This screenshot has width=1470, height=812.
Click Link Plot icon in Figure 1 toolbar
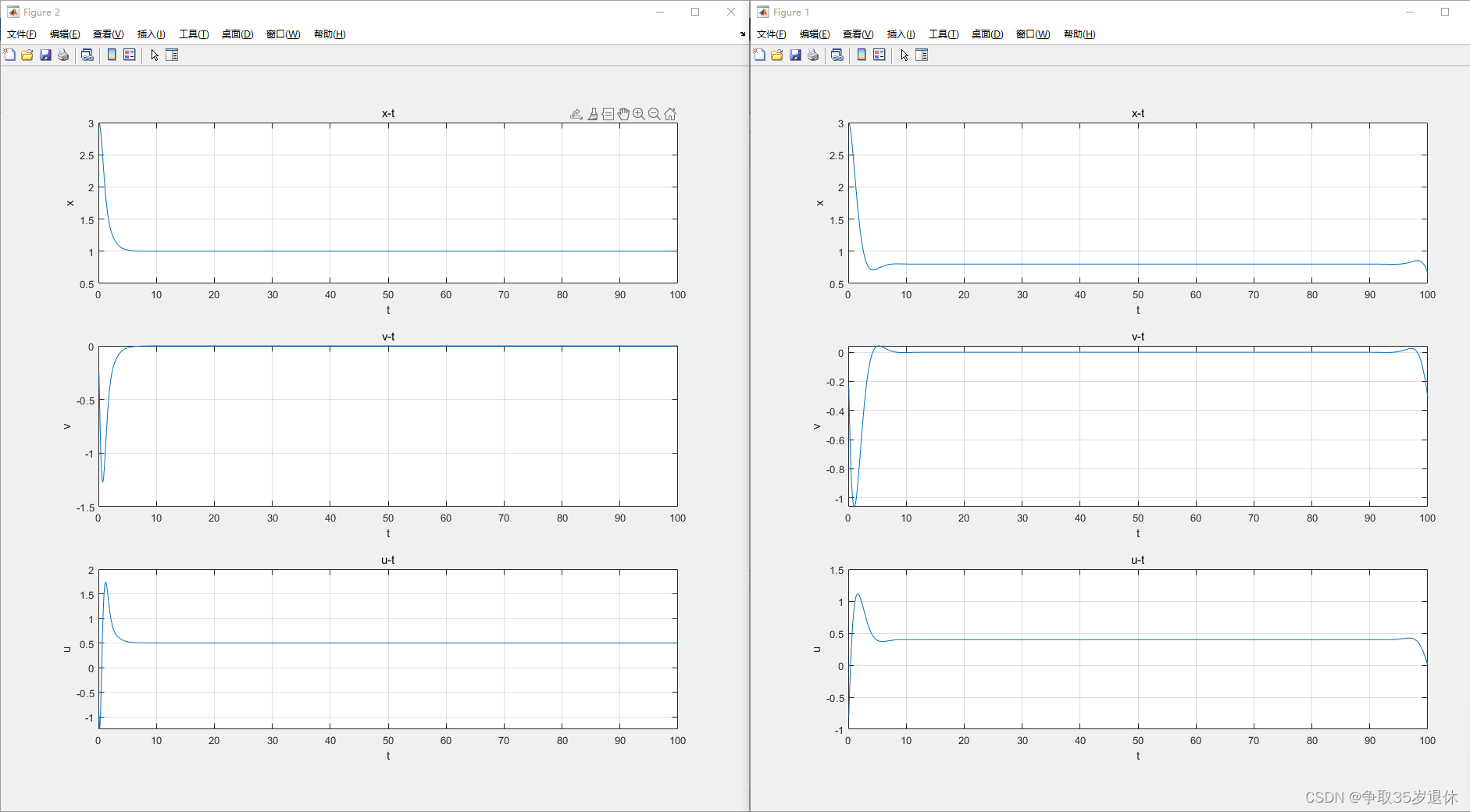pyautogui.click(x=837, y=55)
